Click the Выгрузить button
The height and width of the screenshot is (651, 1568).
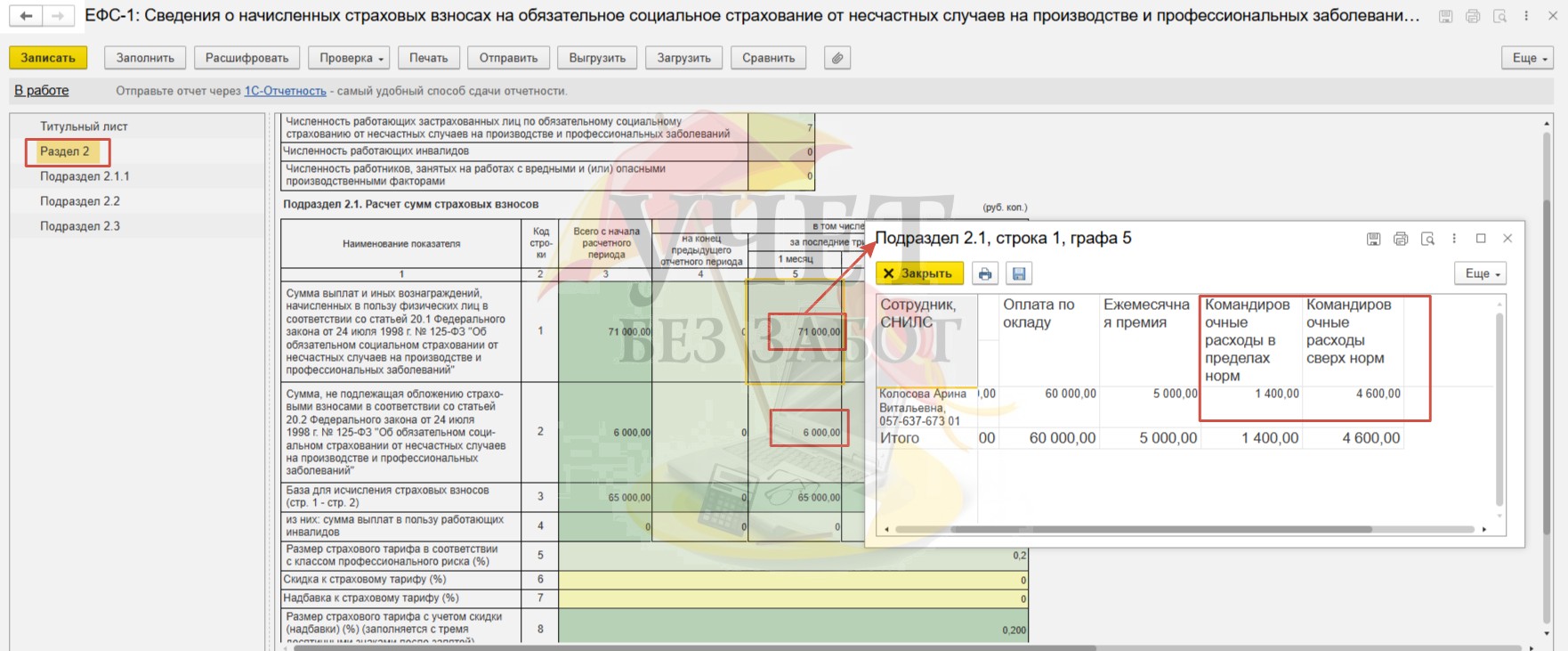[597, 58]
